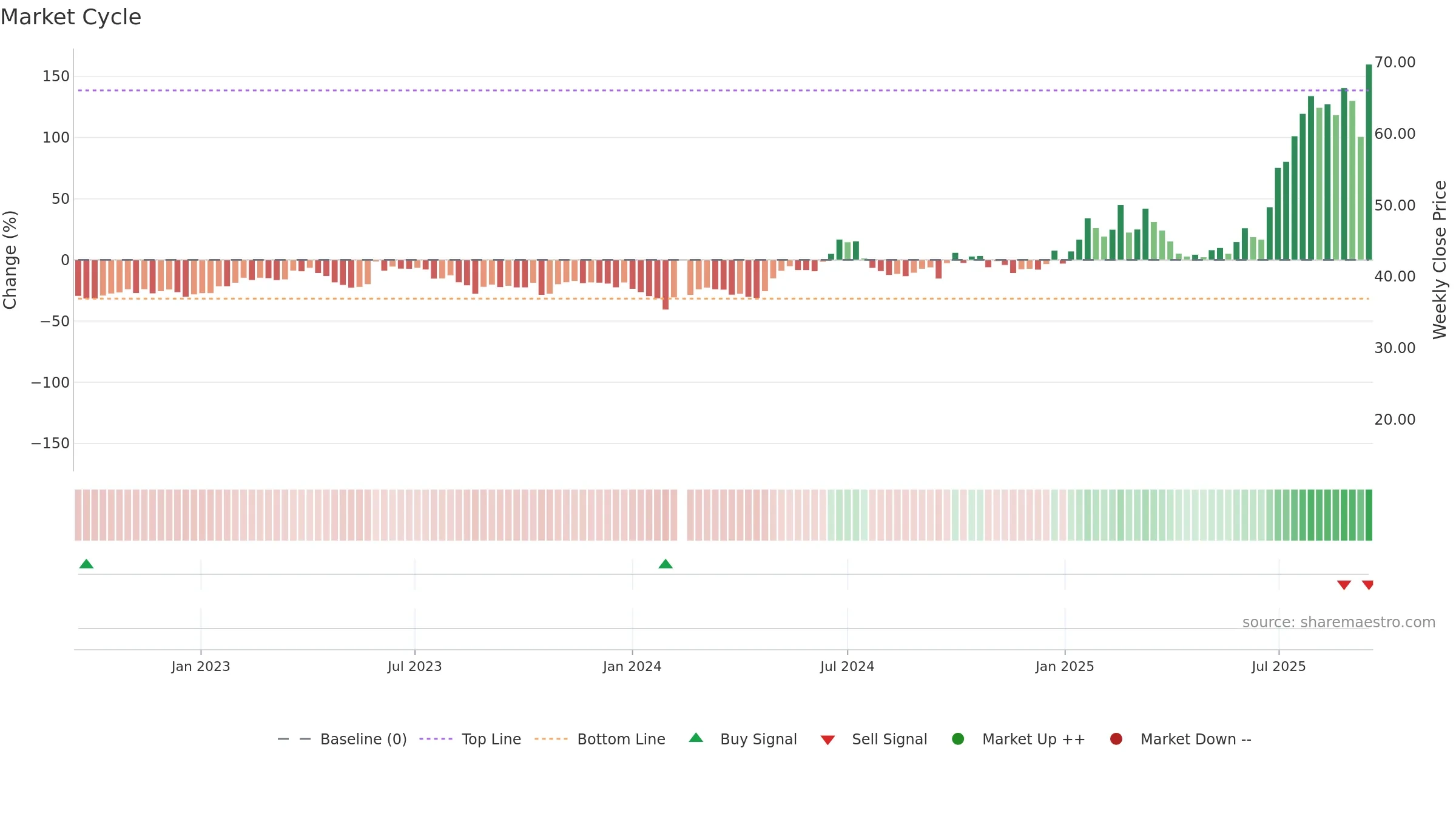This screenshot has height=819, width=1456.
Task: Select the first buy signal marker in late 2022
Action: coord(86,564)
